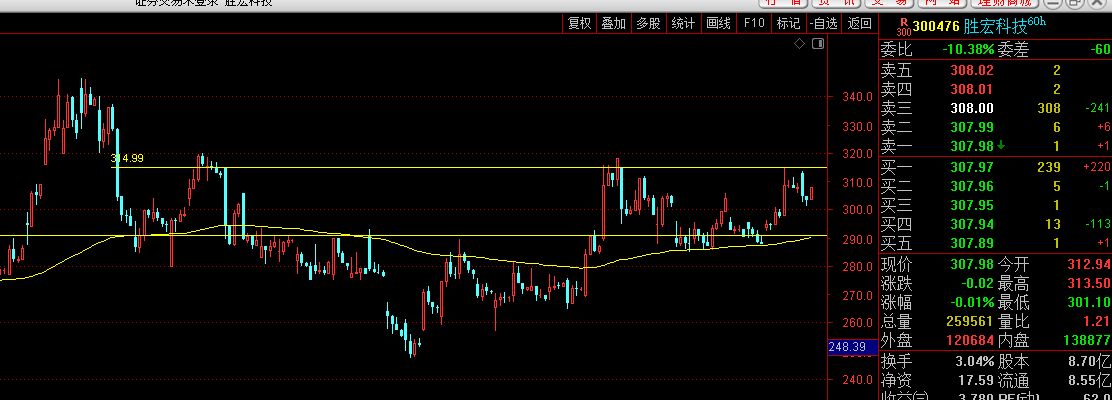Screen dimensions: 1112x400
Task: Remove stock via -自选 button
Action: 823,23
